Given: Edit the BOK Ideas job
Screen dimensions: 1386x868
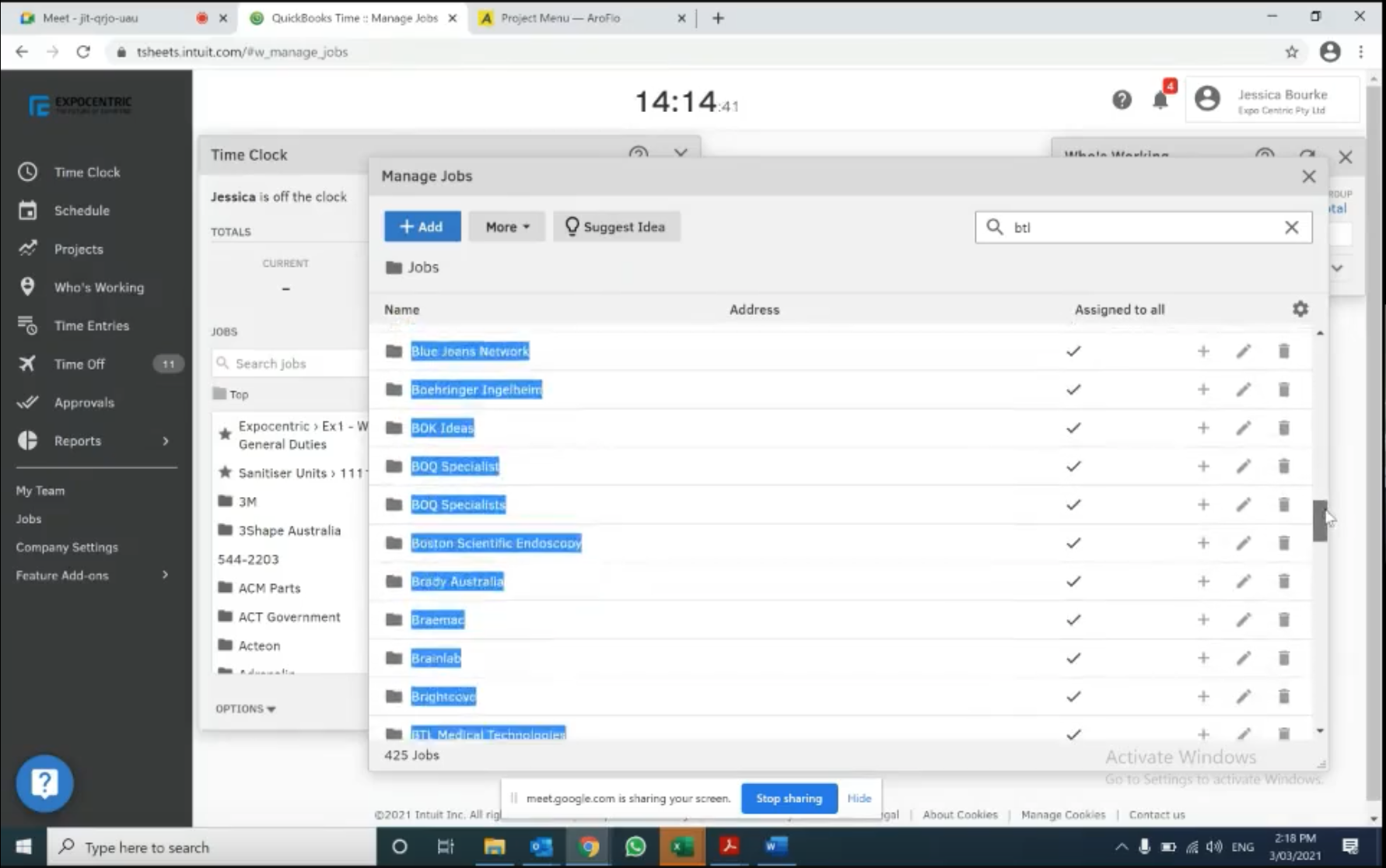Looking at the screenshot, I should [1244, 428].
